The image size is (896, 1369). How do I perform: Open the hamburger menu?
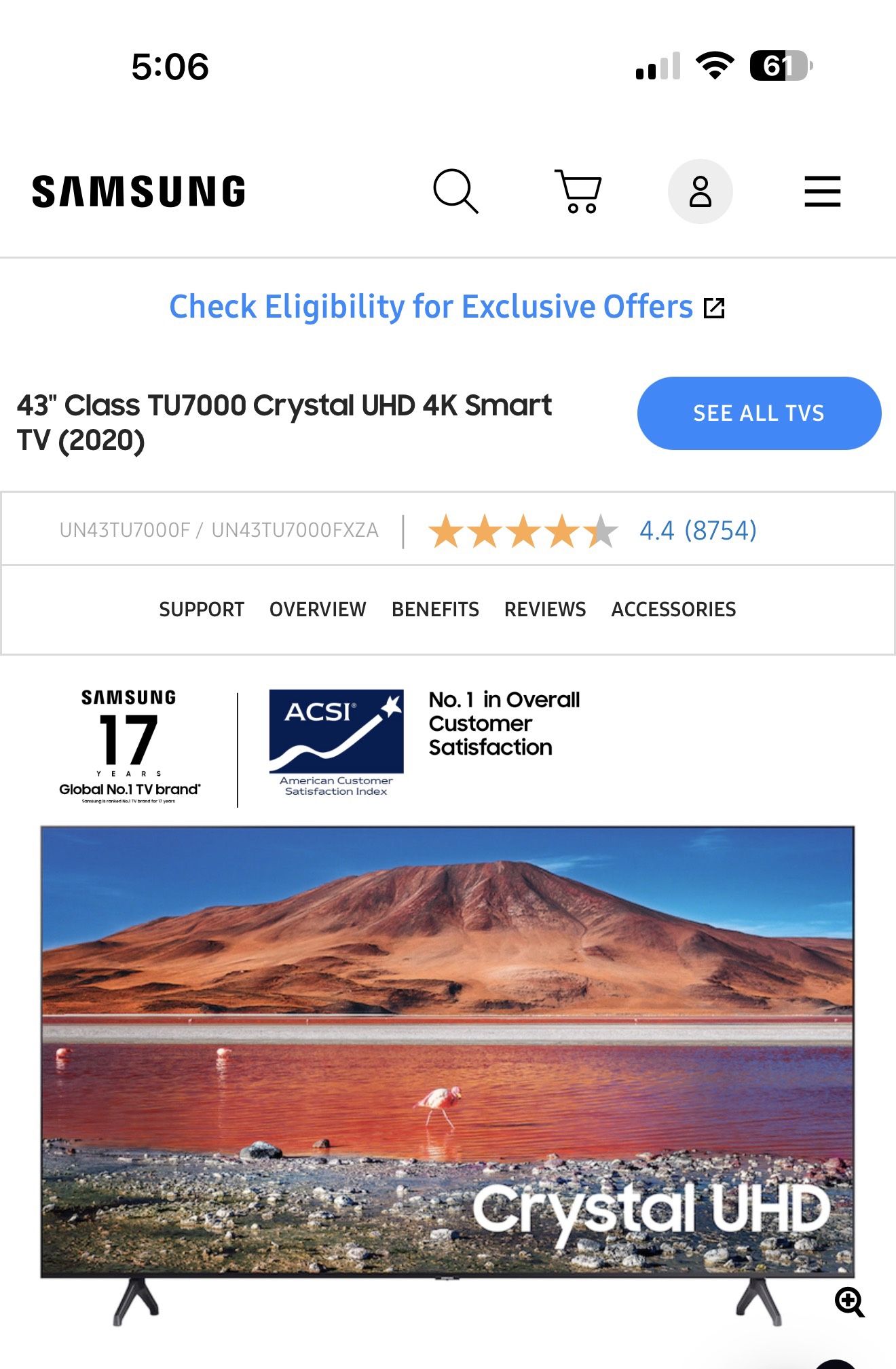(822, 191)
